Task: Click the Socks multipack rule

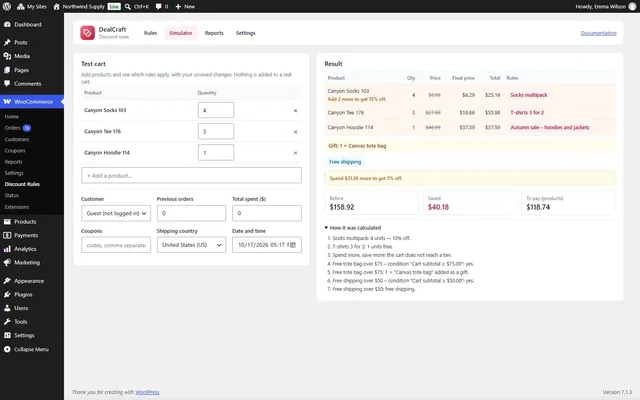Action: (x=529, y=95)
